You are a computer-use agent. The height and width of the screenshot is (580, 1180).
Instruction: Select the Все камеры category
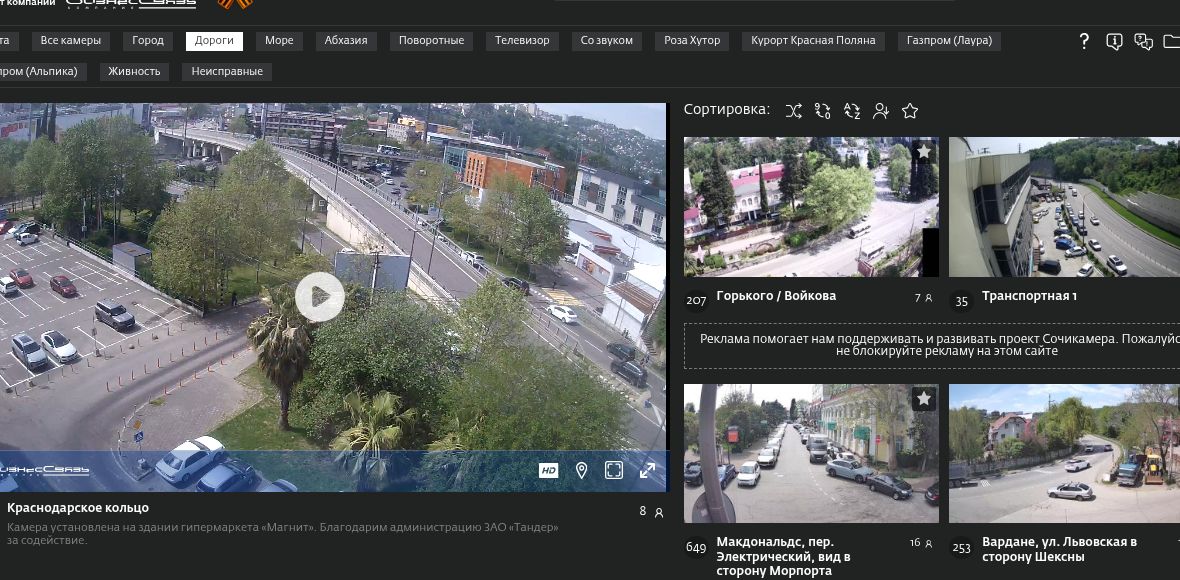tap(71, 41)
